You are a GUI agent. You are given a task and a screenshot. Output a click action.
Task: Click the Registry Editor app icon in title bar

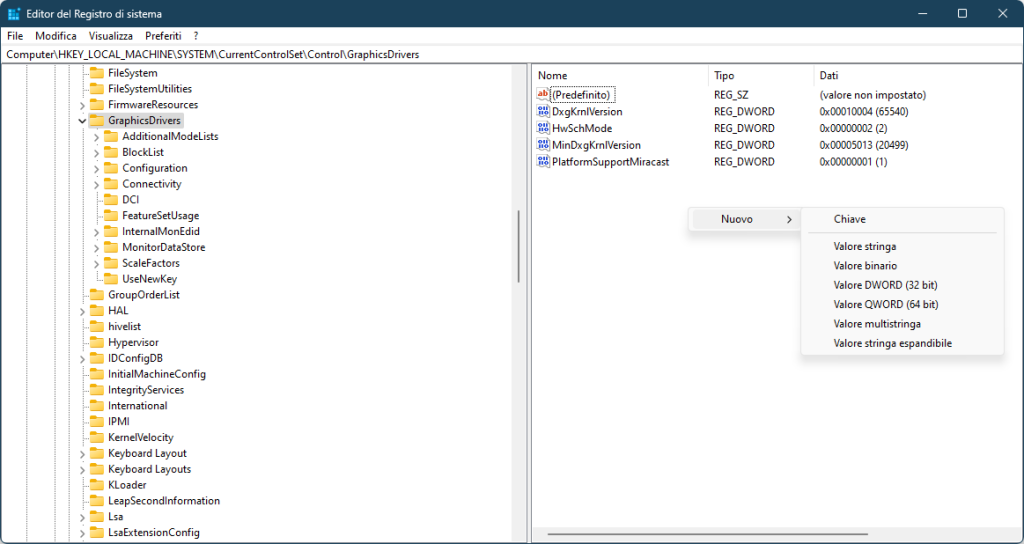click(x=13, y=13)
